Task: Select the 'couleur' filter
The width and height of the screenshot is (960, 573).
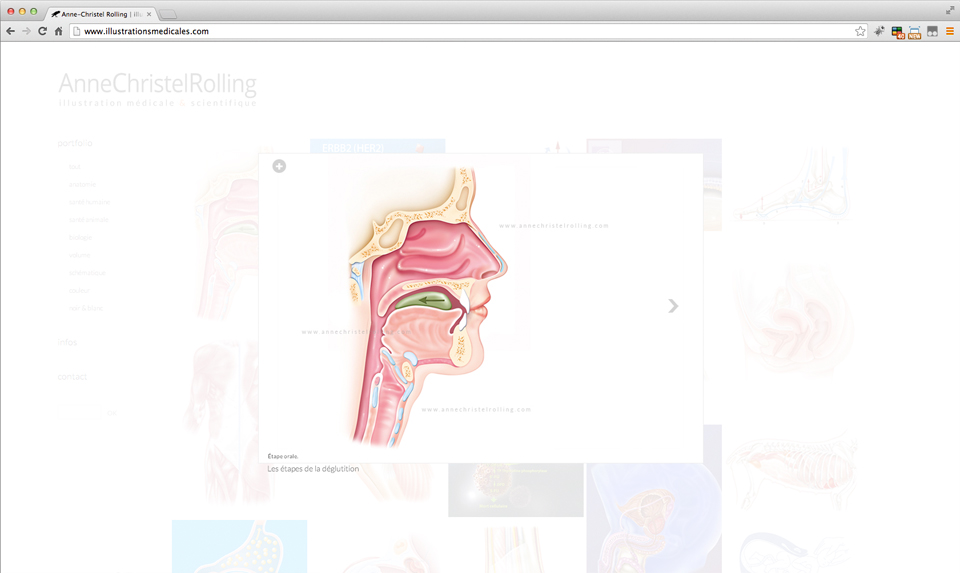Action: point(79,291)
